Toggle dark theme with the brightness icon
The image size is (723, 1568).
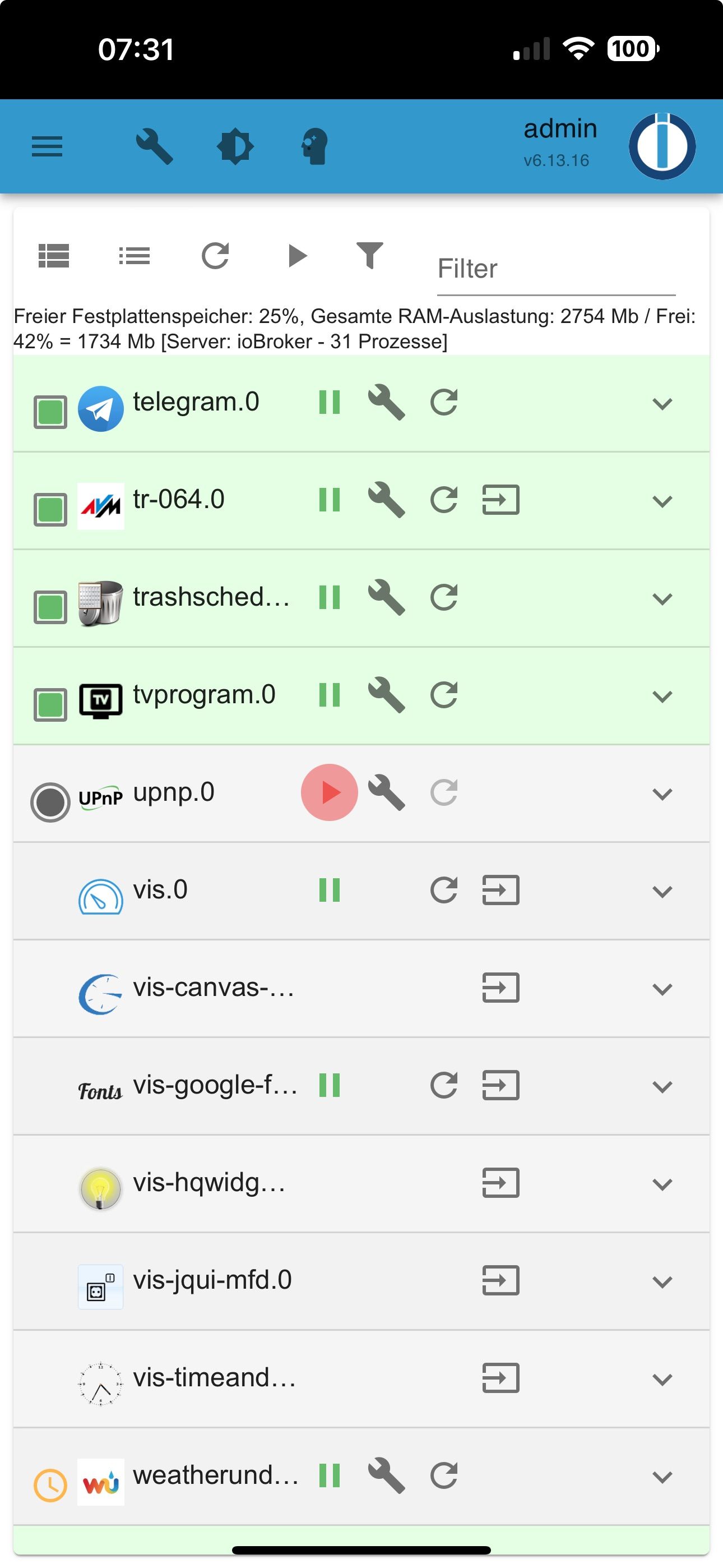pyautogui.click(x=235, y=147)
